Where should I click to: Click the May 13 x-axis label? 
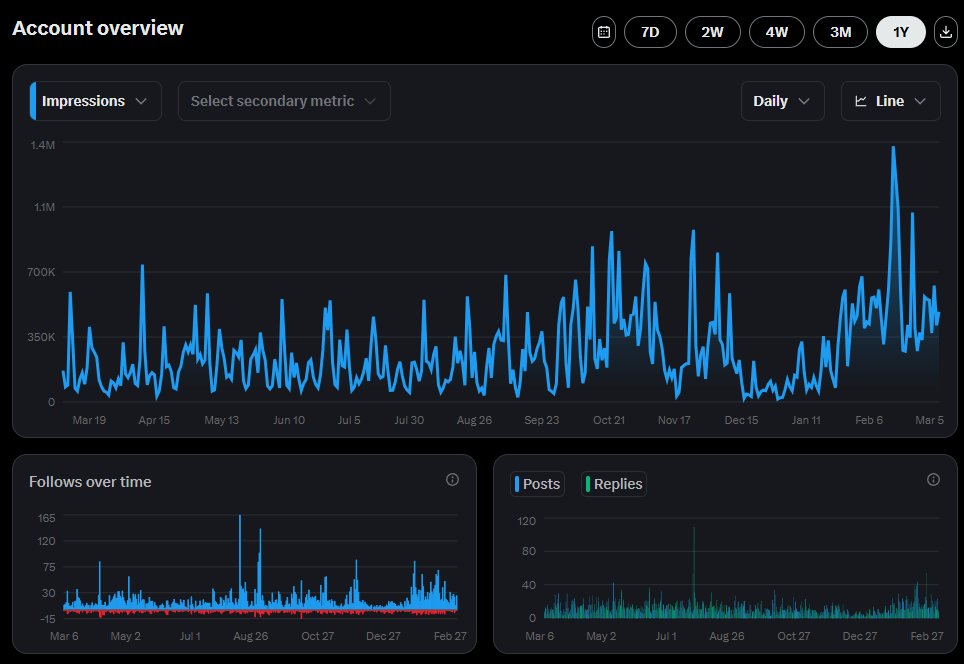tap(221, 420)
